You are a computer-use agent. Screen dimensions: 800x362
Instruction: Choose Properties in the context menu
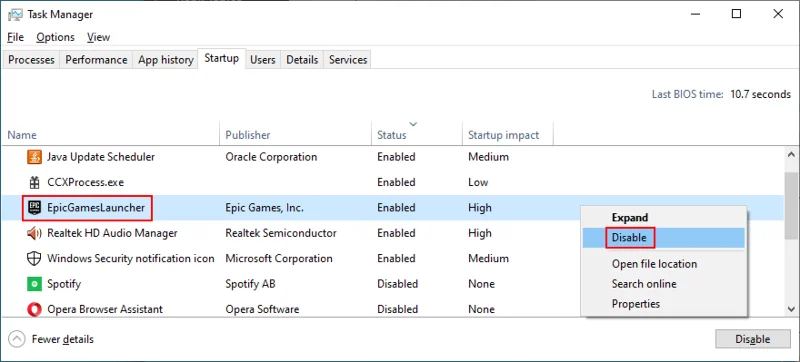coord(663,304)
